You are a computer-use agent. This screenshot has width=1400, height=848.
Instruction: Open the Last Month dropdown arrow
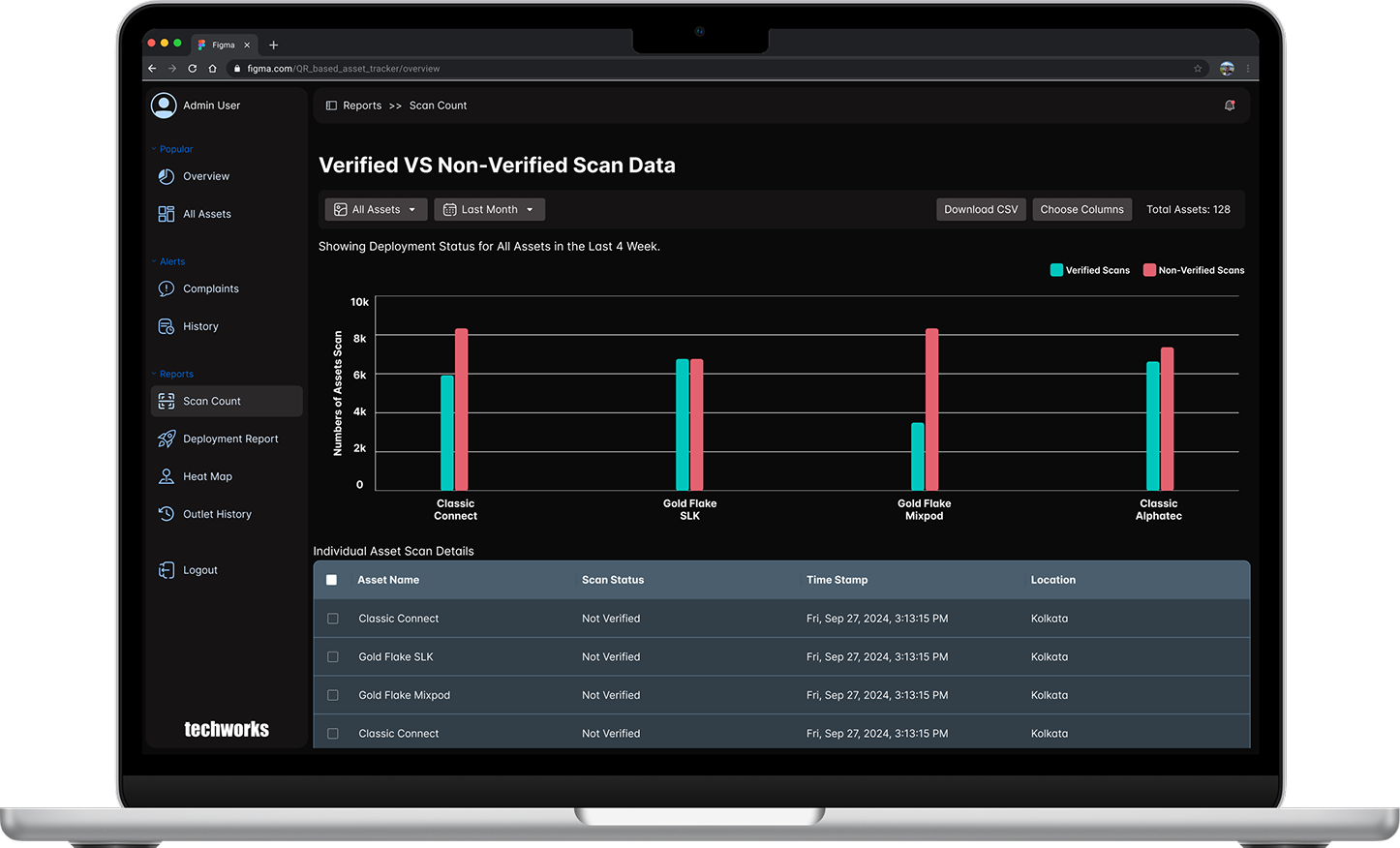click(x=530, y=210)
